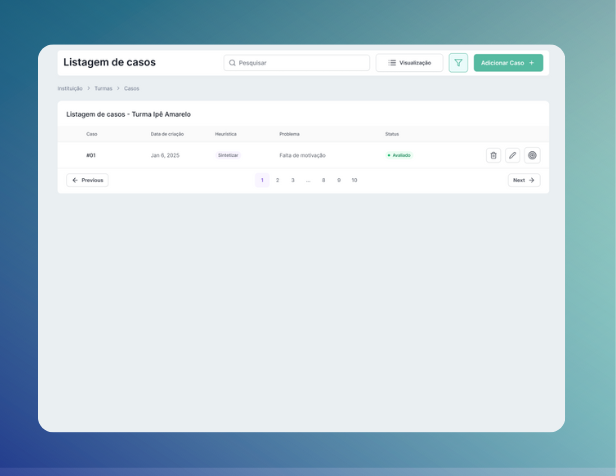Open page 10 of the listing
The height and width of the screenshot is (476, 616).
click(x=354, y=180)
